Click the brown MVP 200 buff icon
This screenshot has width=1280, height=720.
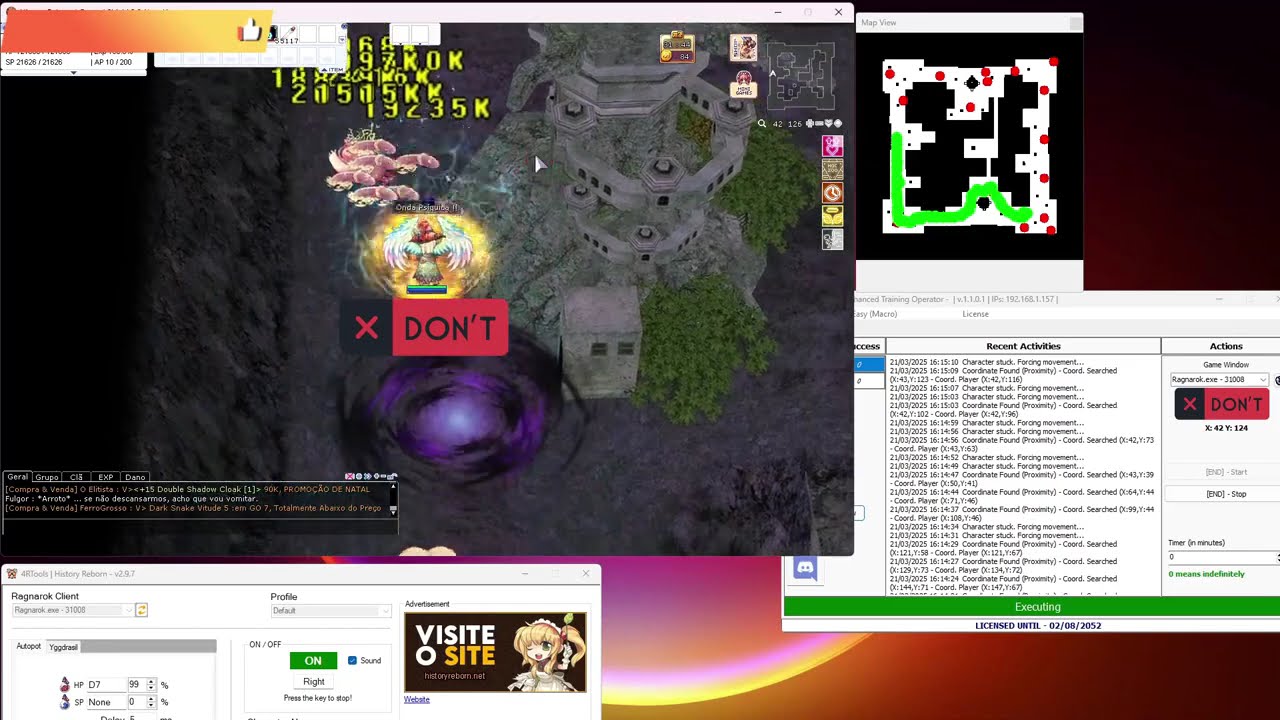click(x=832, y=170)
